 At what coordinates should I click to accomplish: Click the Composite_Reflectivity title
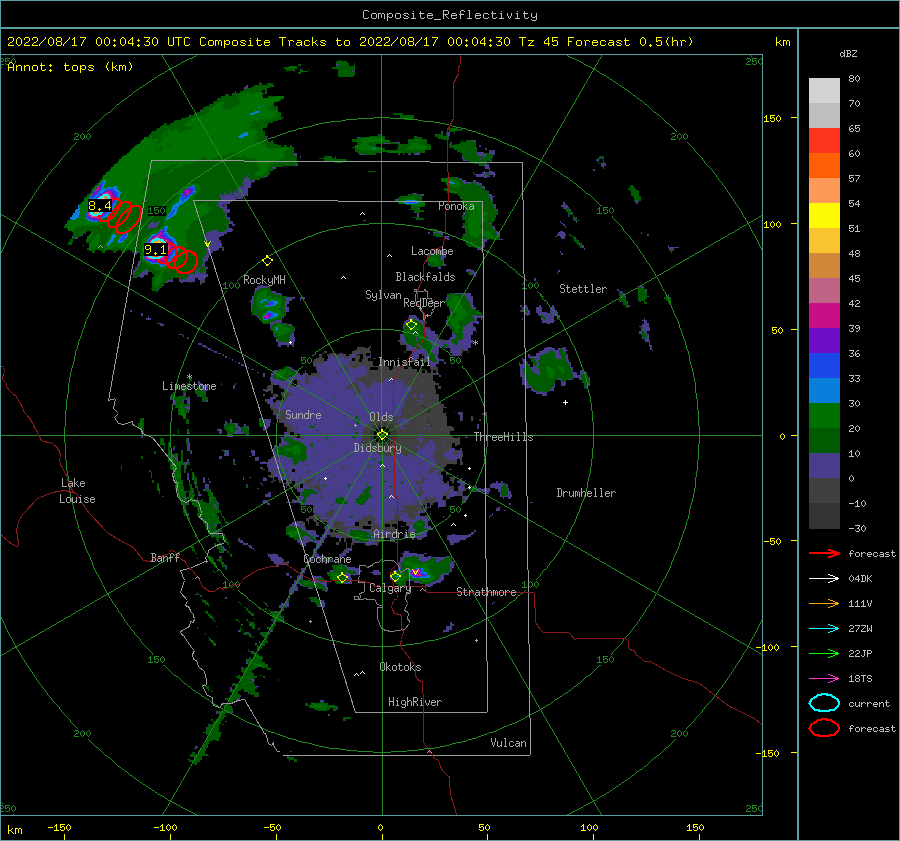click(449, 15)
